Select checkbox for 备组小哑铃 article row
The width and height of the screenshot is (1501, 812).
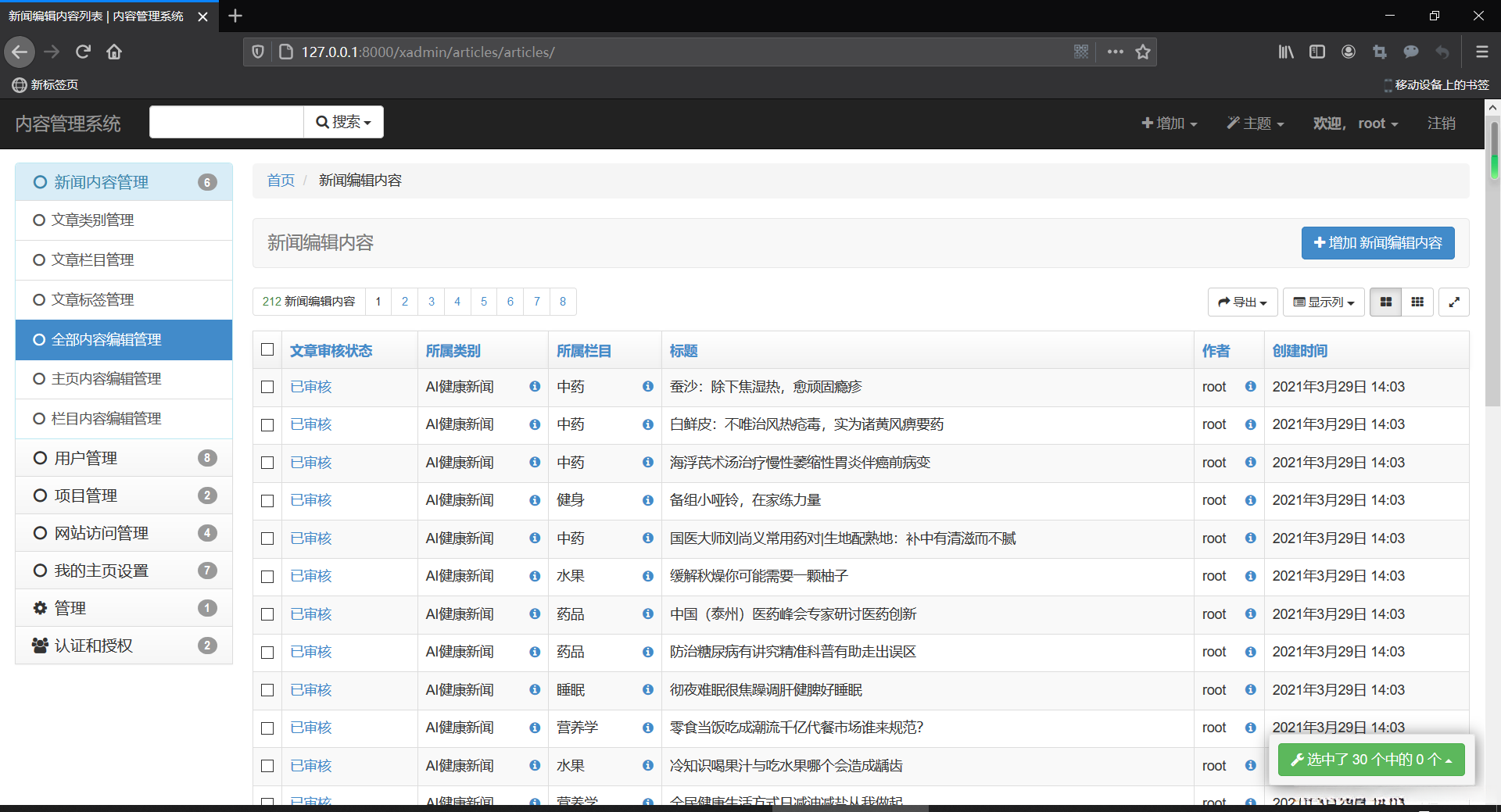click(267, 501)
